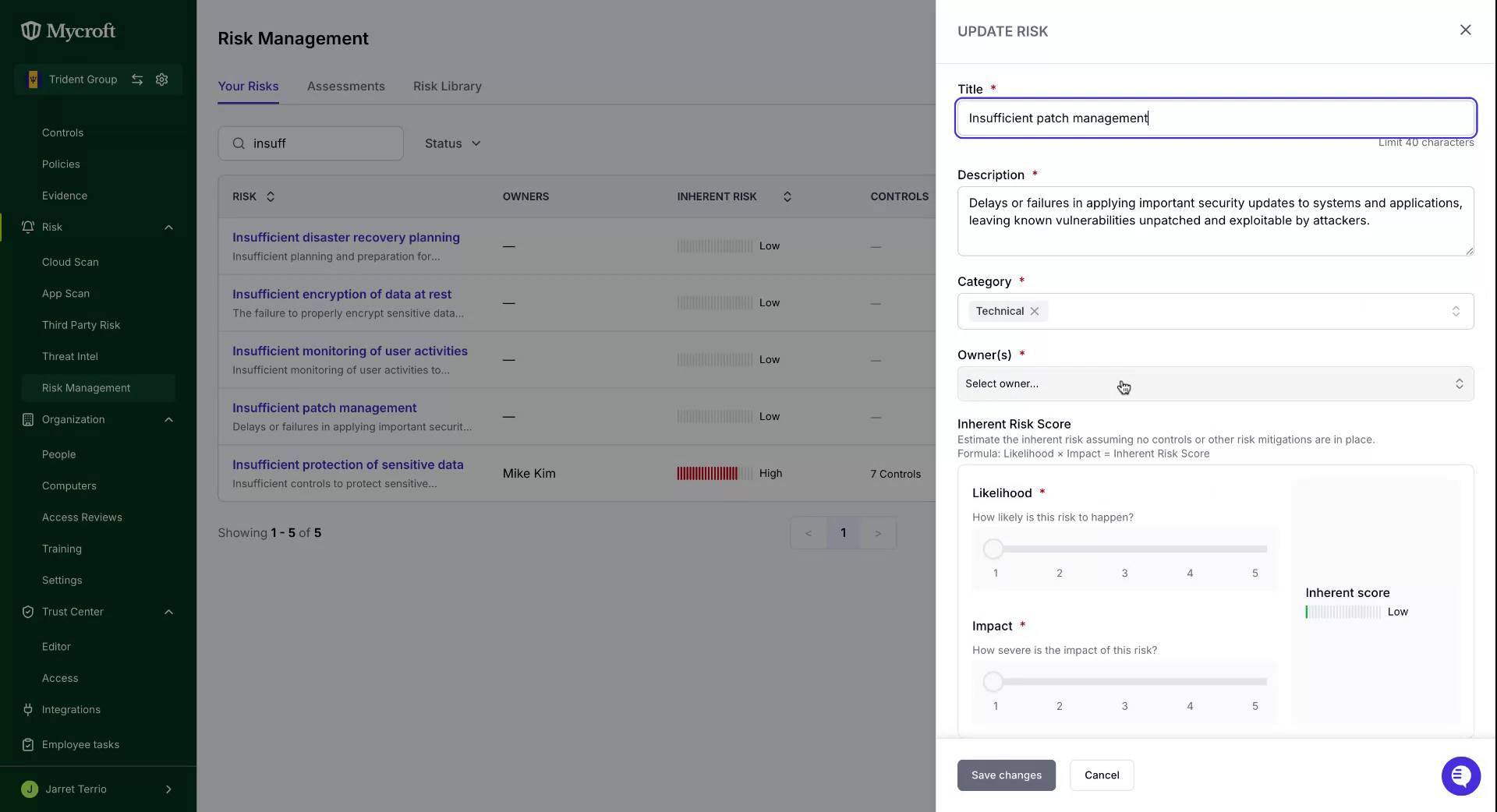Expand the Category selector arrows
This screenshot has width=1497, height=812.
tap(1456, 311)
